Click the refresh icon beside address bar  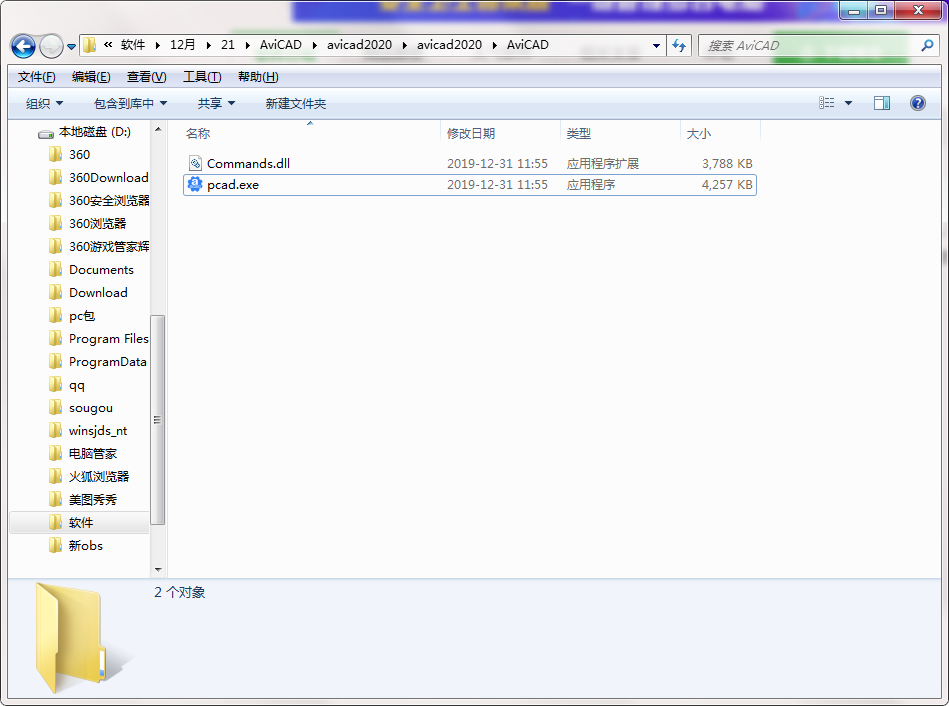pyautogui.click(x=679, y=45)
